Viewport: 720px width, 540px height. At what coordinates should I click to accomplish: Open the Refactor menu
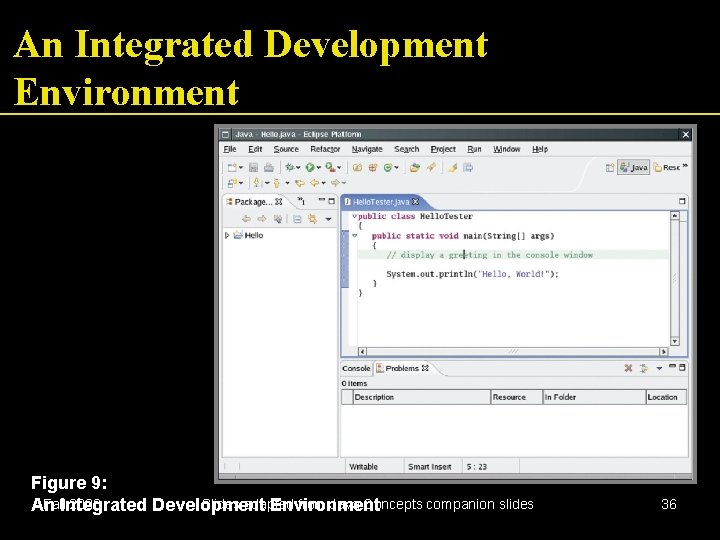(x=325, y=149)
